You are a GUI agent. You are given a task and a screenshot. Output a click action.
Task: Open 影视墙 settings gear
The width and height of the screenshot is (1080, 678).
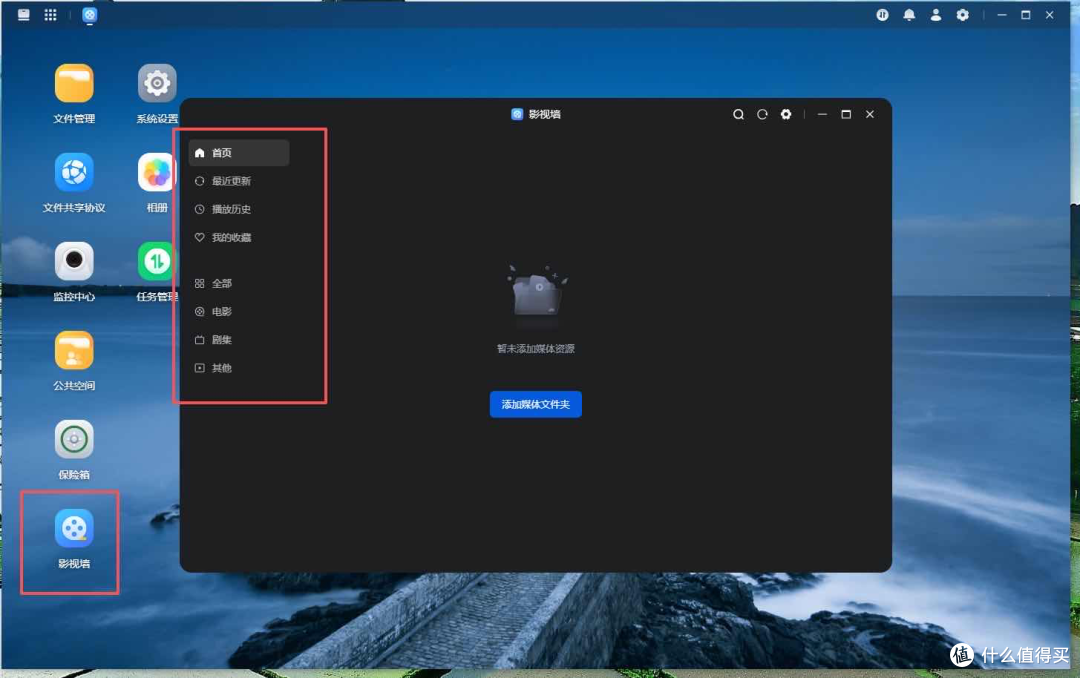pos(786,114)
